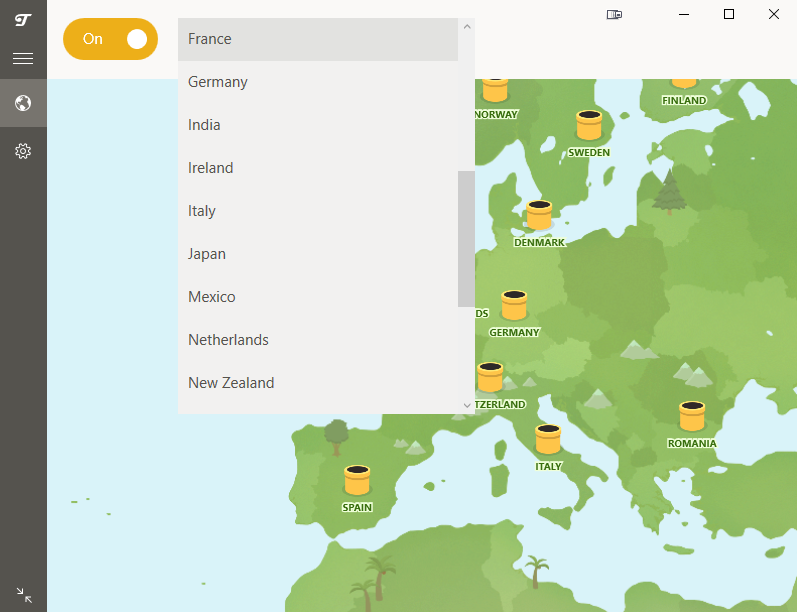Screen dimensions: 797x612
Task: Maximize the TunnelBear window
Action: click(729, 14)
